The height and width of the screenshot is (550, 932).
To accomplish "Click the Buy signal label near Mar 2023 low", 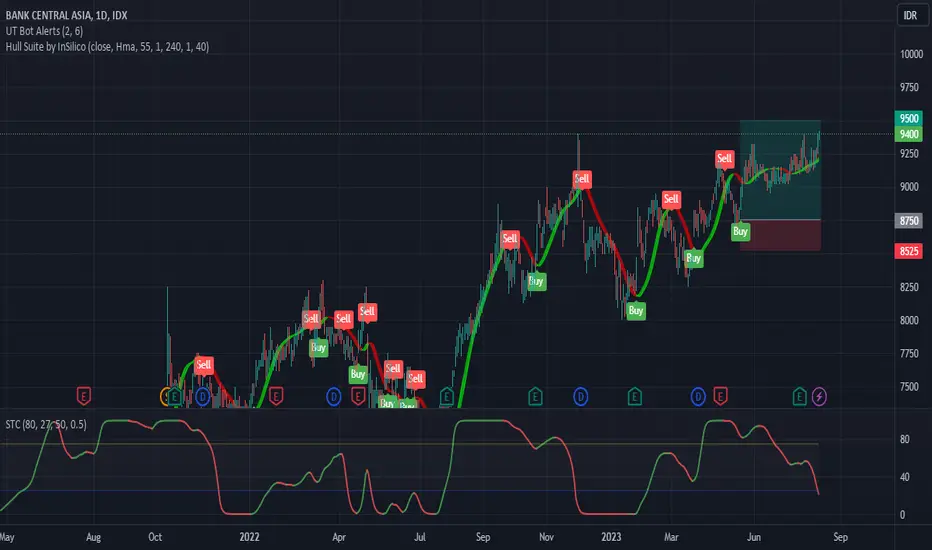I will point(694,258).
